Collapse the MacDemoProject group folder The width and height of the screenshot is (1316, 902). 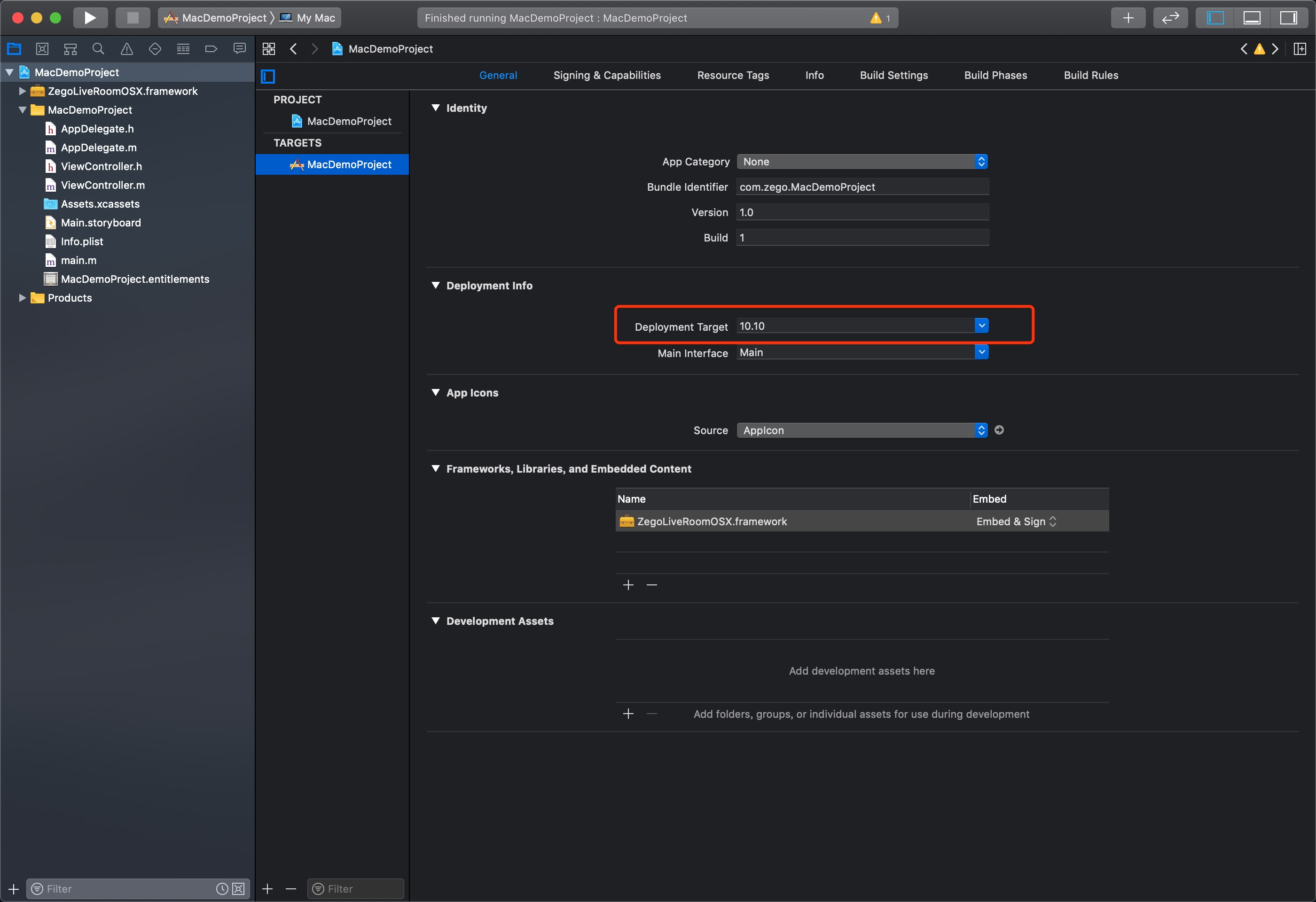click(x=23, y=110)
